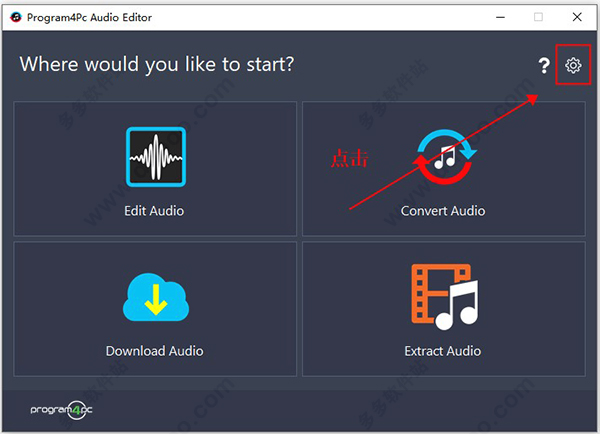
Task: Click the Download Audio cloud icon
Action: 156,297
